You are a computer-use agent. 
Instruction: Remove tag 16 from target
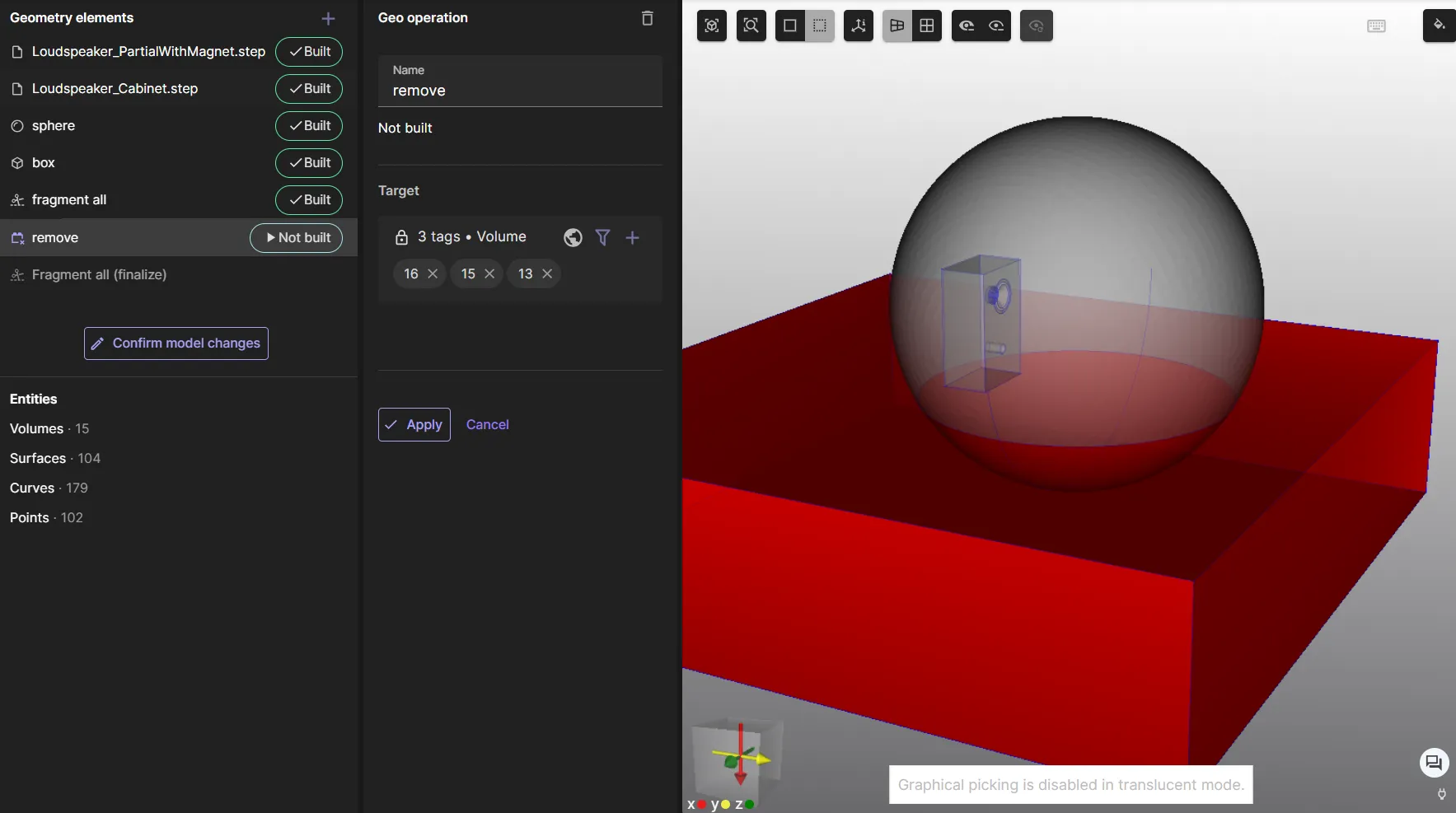pos(433,273)
